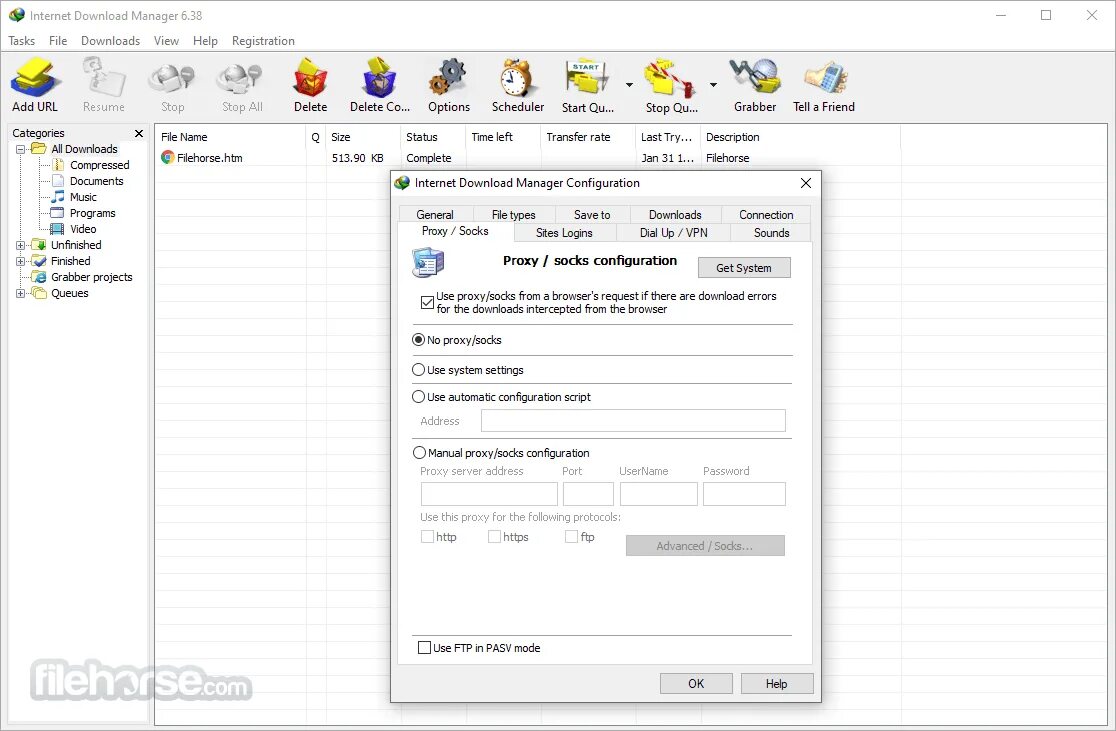Click the Stop All toolbar icon
This screenshot has width=1116, height=731.
coord(241,78)
